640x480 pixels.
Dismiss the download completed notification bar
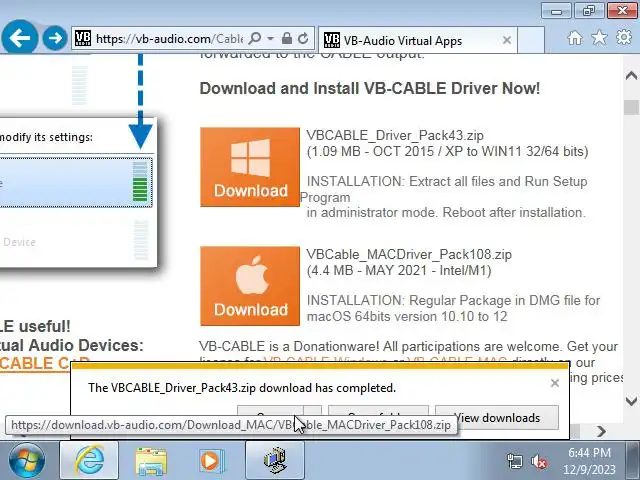coord(555,383)
